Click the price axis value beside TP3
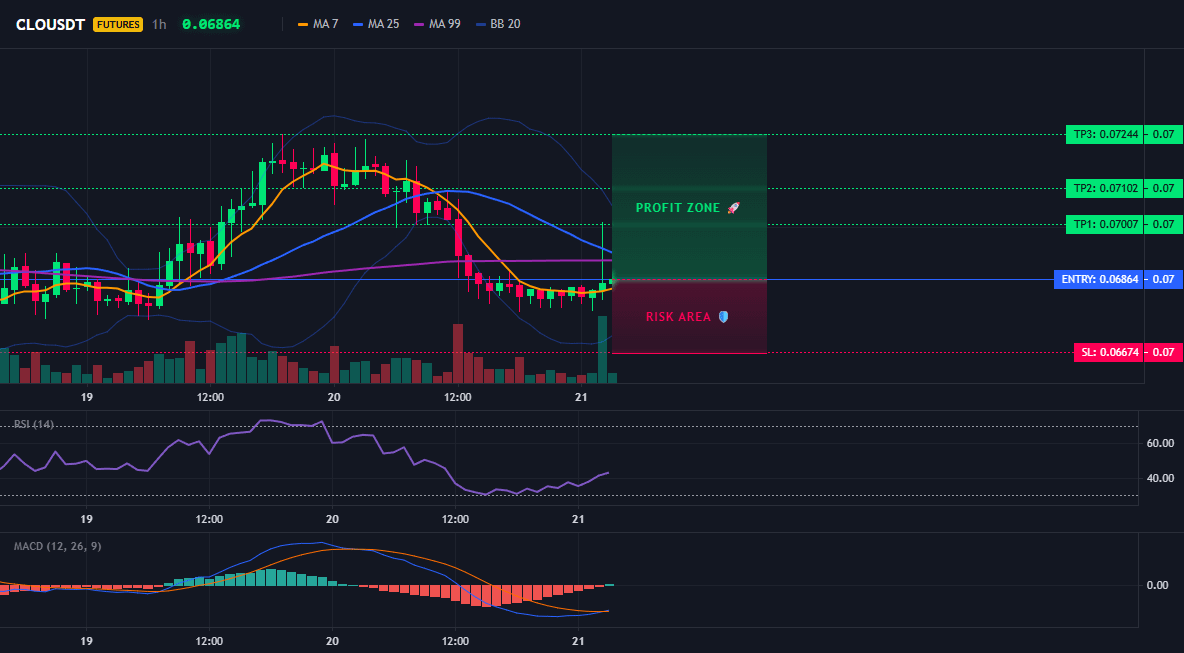Viewport: 1184px width, 653px height. [x=1164, y=134]
